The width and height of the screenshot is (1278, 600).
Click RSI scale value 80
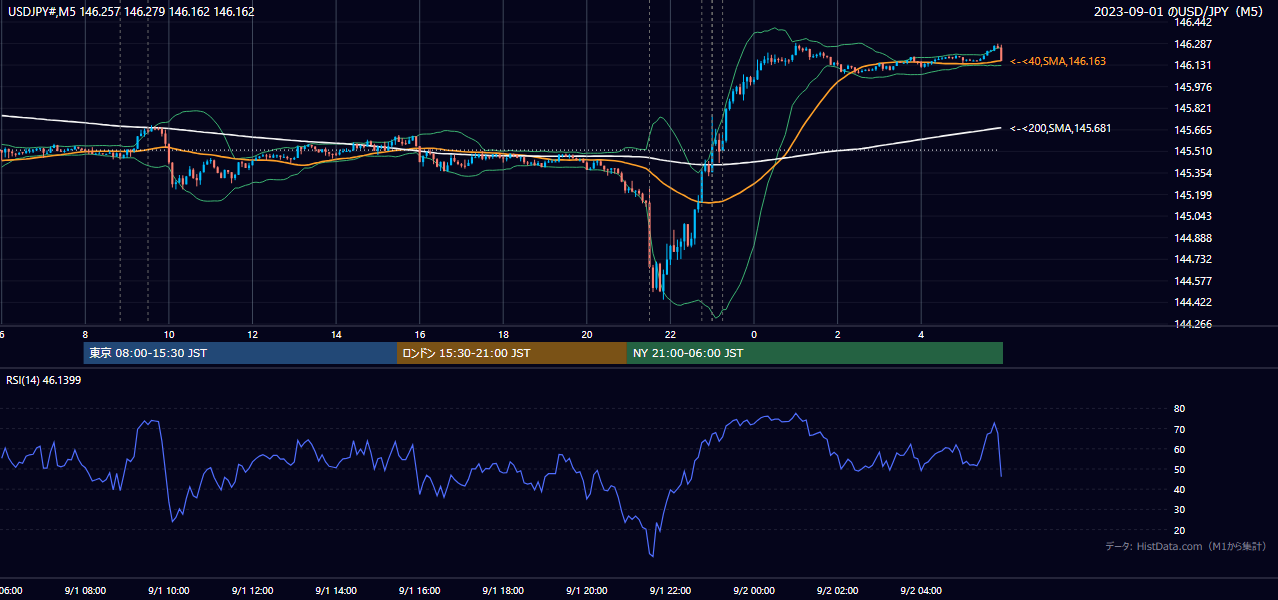pos(1180,409)
